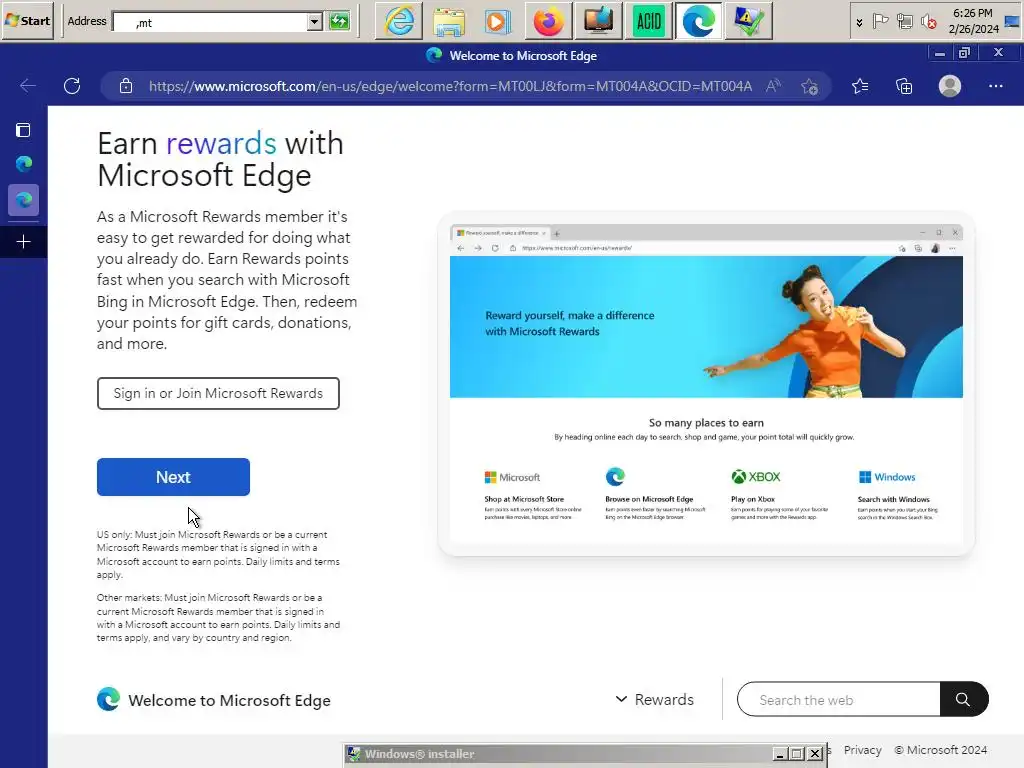Click the "Earn rewards with Microsoft Edge" heading
The image size is (1024, 768).
coord(220,159)
